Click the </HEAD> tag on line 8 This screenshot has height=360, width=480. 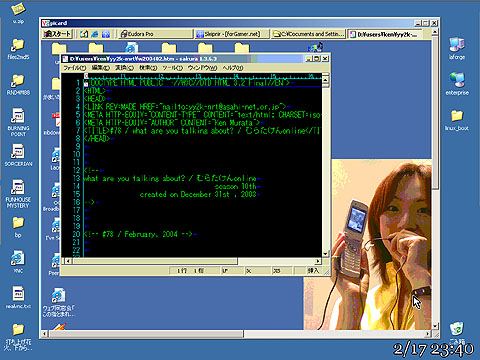pyautogui.click(x=97, y=139)
